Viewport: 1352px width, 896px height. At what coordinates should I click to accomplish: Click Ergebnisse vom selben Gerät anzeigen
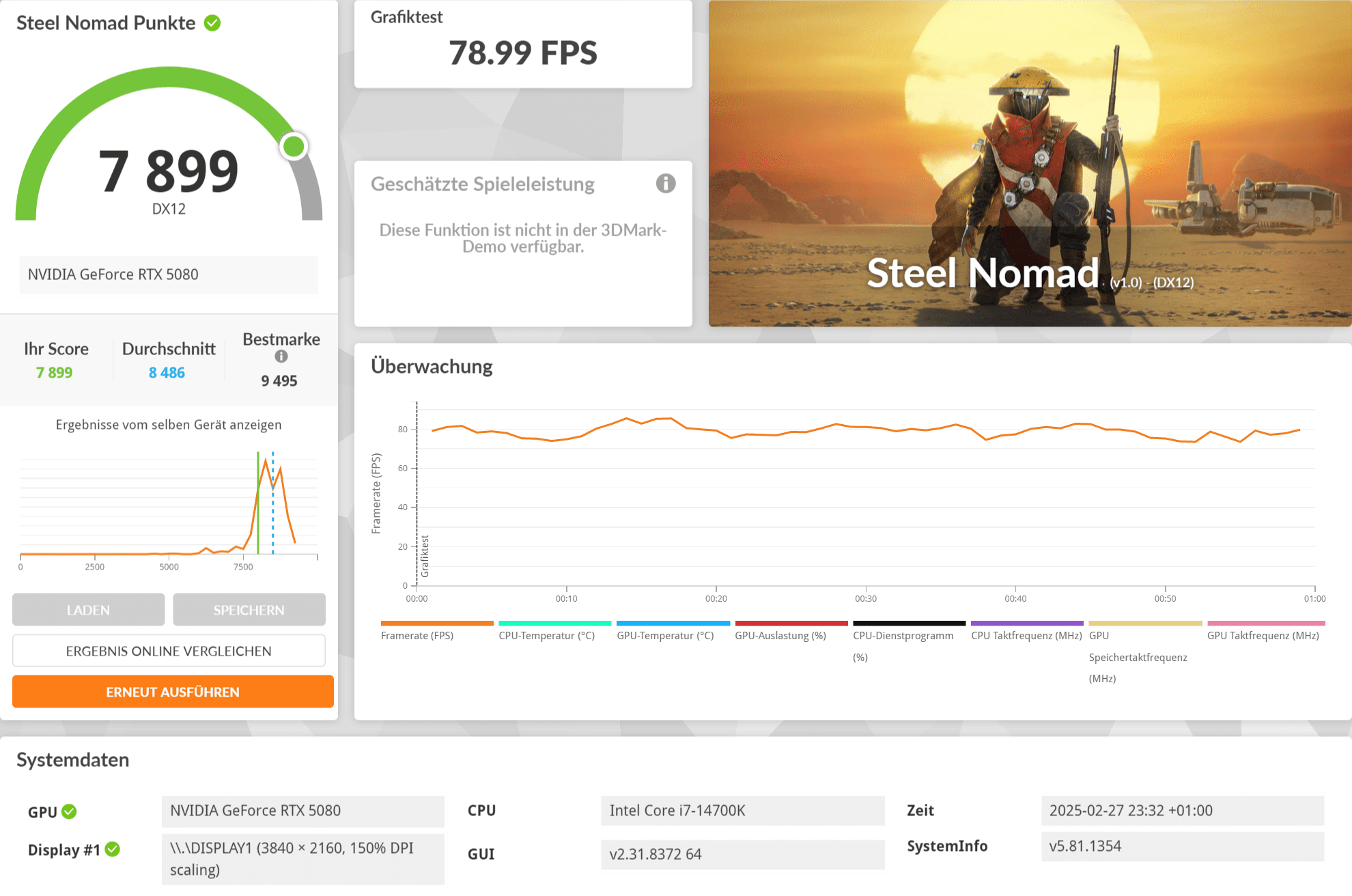point(169,425)
